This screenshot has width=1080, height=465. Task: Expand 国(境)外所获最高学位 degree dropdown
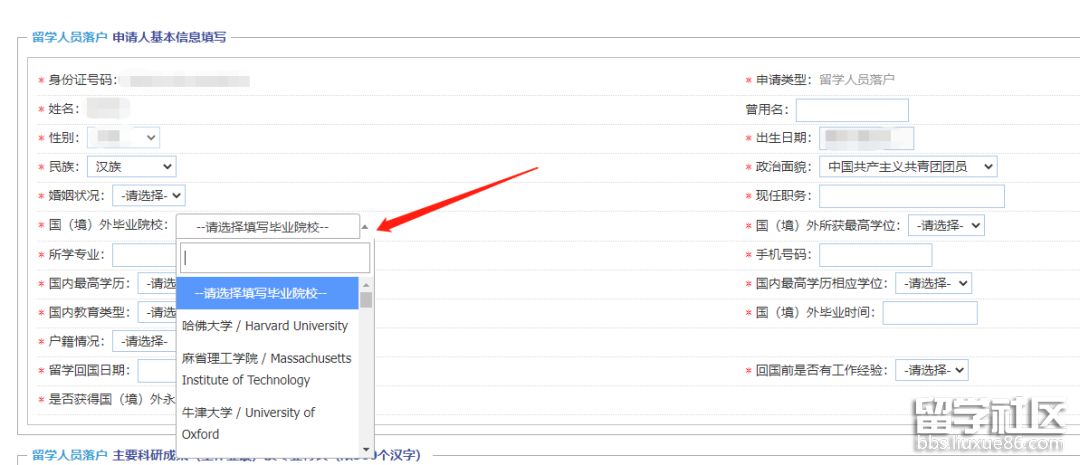945,226
